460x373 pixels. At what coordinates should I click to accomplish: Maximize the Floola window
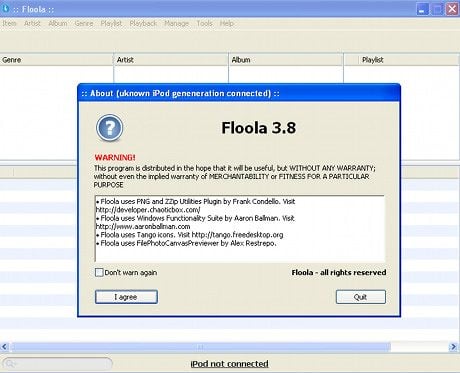[437, 9]
